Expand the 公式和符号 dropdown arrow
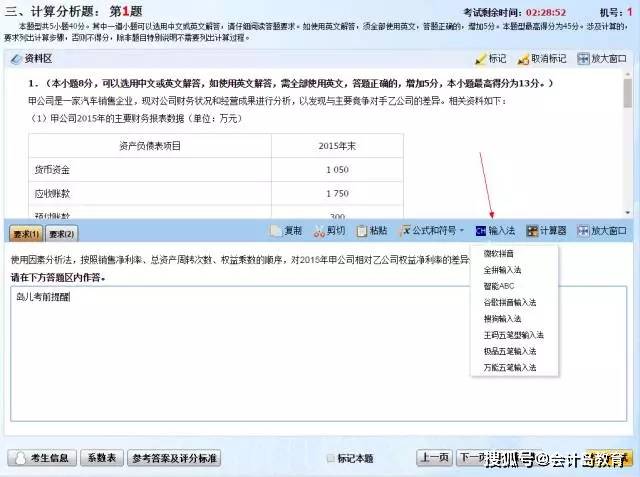640x477 pixels. click(462, 231)
